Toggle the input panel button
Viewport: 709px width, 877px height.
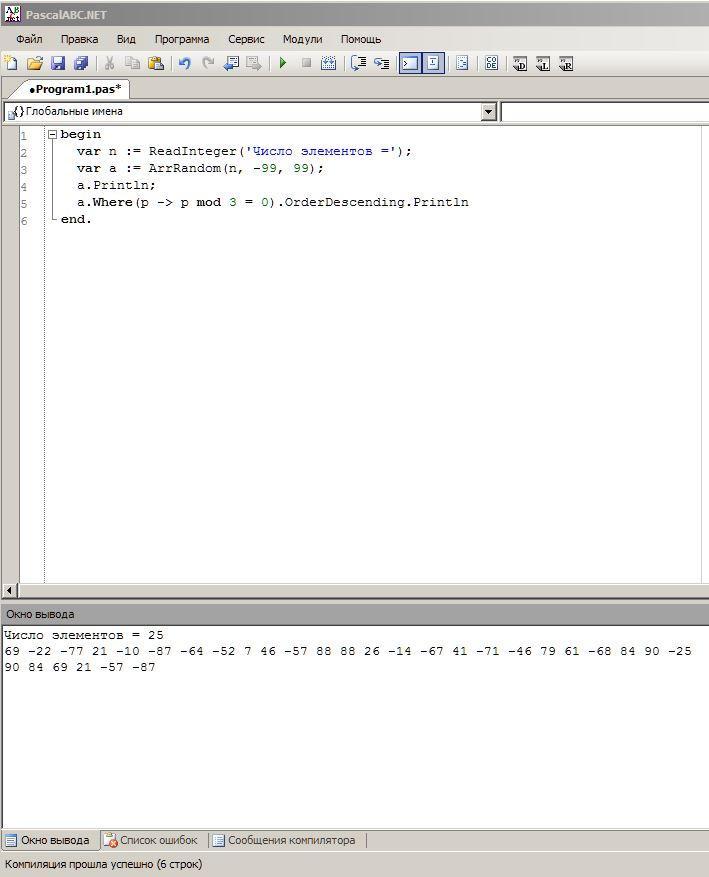pyautogui.click(x=433, y=63)
